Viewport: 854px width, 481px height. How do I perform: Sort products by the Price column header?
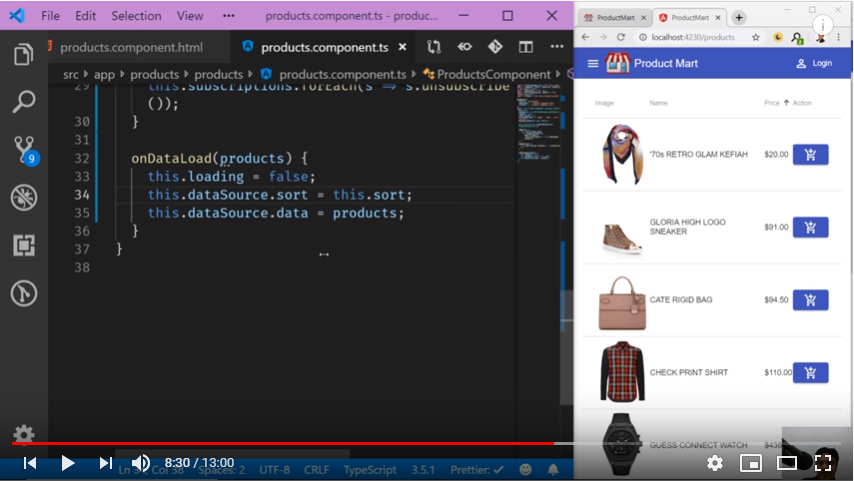[x=771, y=103]
